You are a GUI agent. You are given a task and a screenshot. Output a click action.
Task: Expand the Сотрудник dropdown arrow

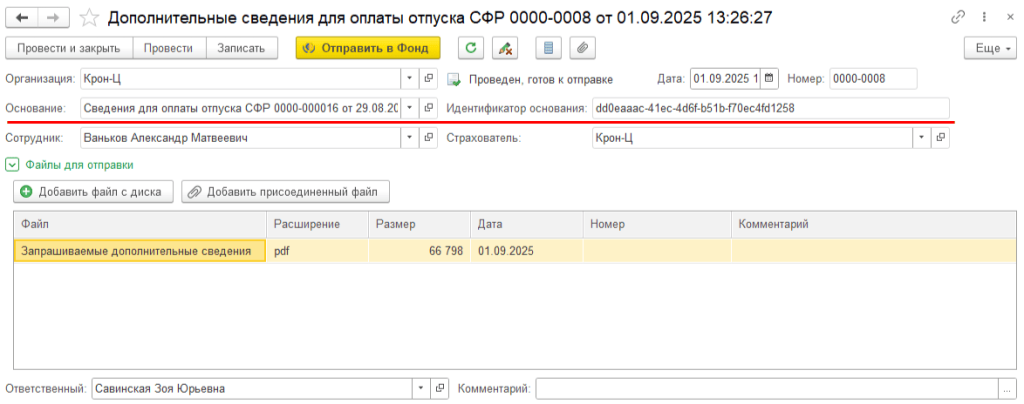coord(409,138)
